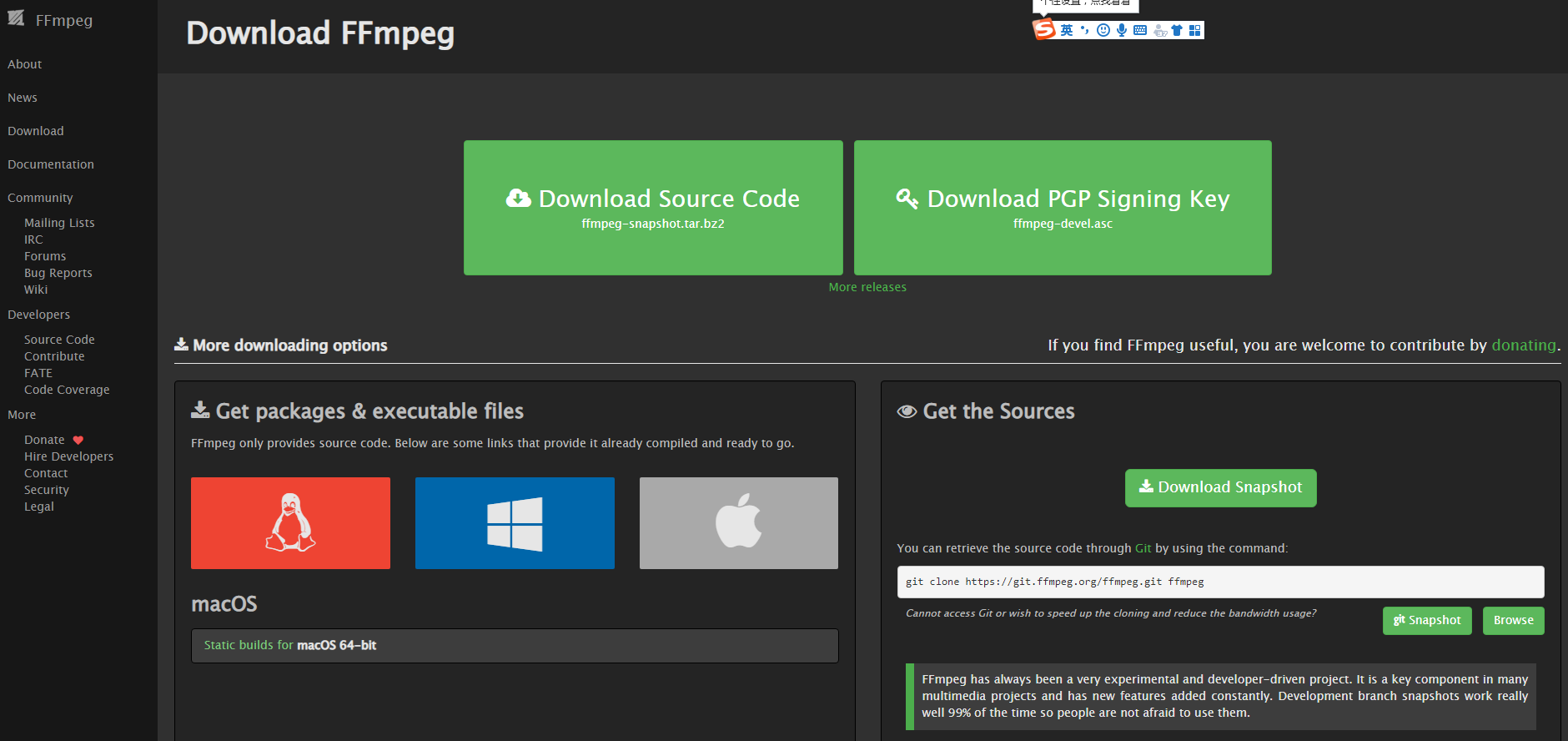Toggle the 英 English/Chinese input mode
This screenshot has height=741, width=1568.
pyautogui.click(x=1067, y=30)
